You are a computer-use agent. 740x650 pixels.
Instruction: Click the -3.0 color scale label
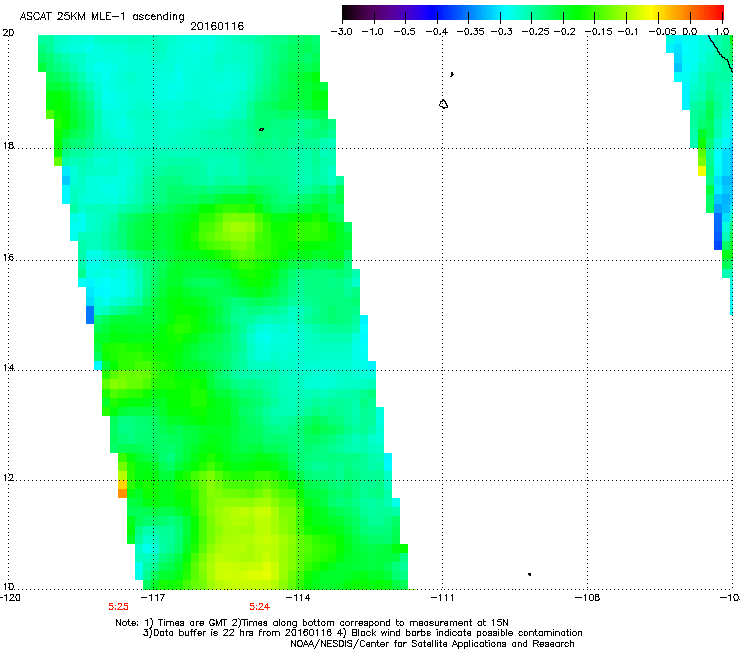[341, 32]
